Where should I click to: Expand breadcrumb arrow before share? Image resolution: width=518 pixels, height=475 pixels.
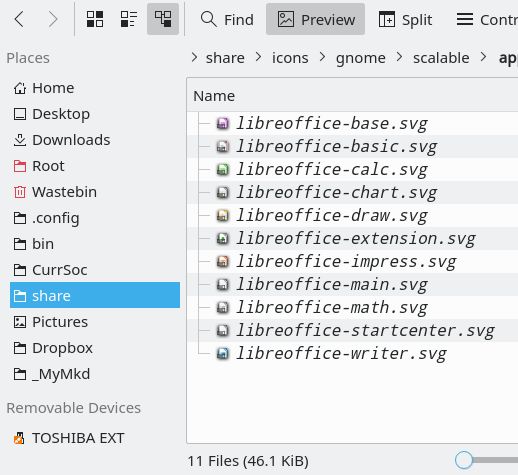click(x=194, y=58)
